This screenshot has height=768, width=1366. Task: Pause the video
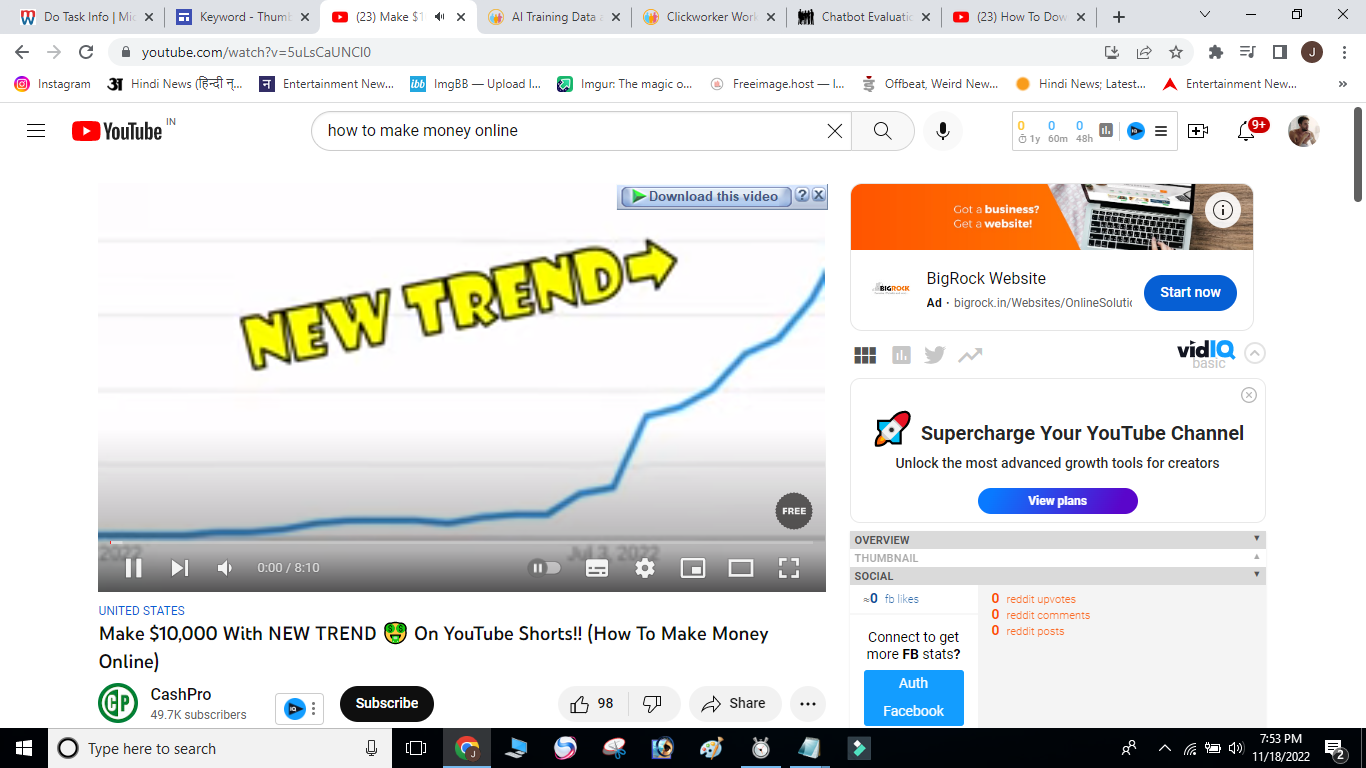(x=133, y=568)
